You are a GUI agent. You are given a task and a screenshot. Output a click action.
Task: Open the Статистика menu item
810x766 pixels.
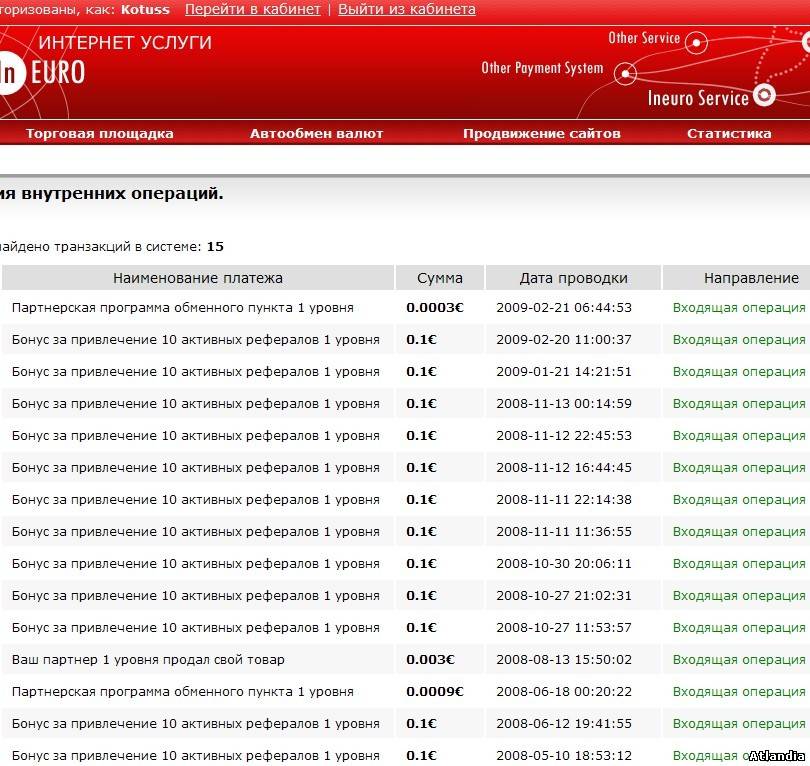pos(728,133)
